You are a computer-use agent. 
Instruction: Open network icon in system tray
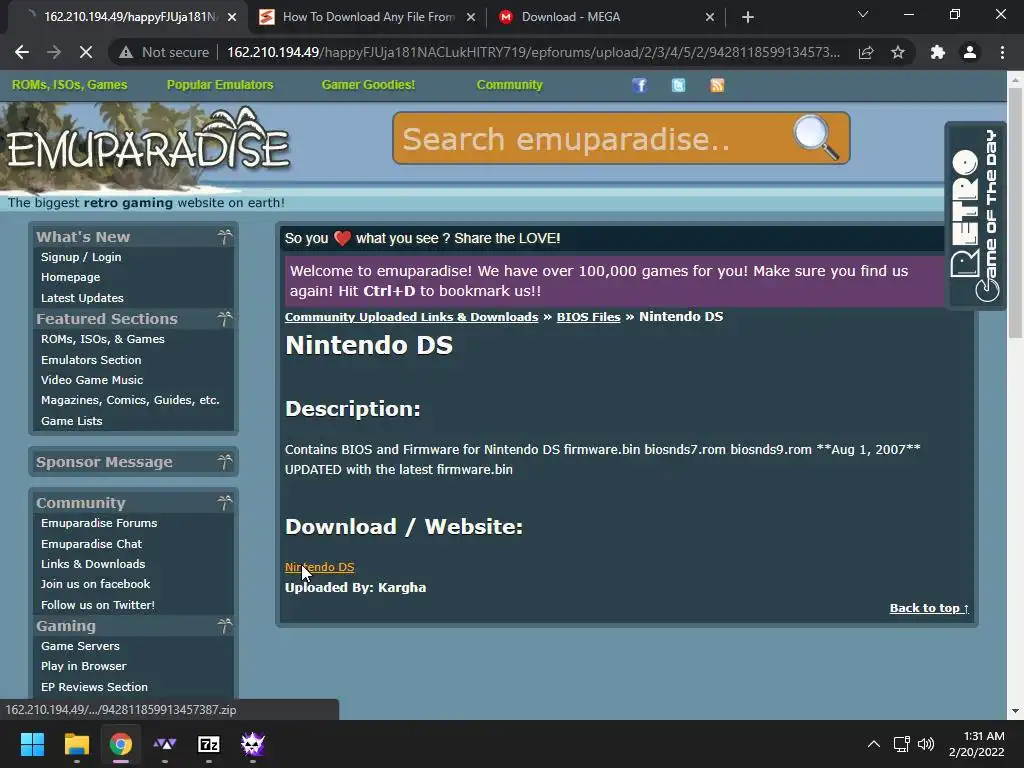(x=902, y=744)
